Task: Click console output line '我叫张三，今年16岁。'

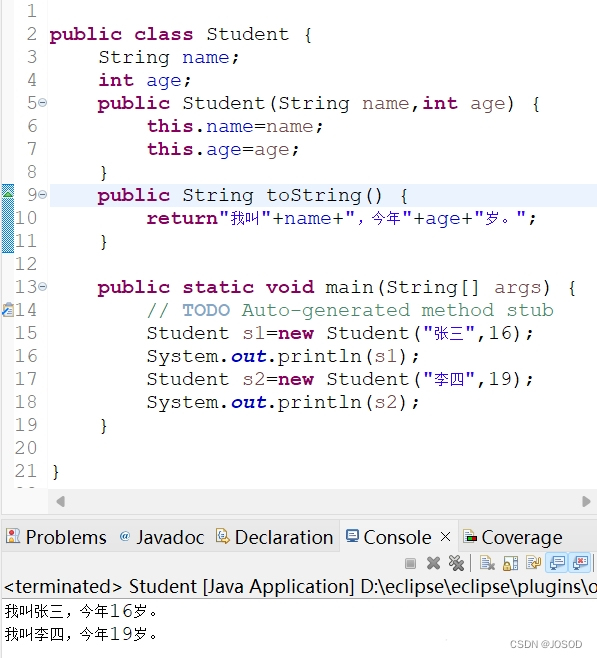Action: (81, 611)
